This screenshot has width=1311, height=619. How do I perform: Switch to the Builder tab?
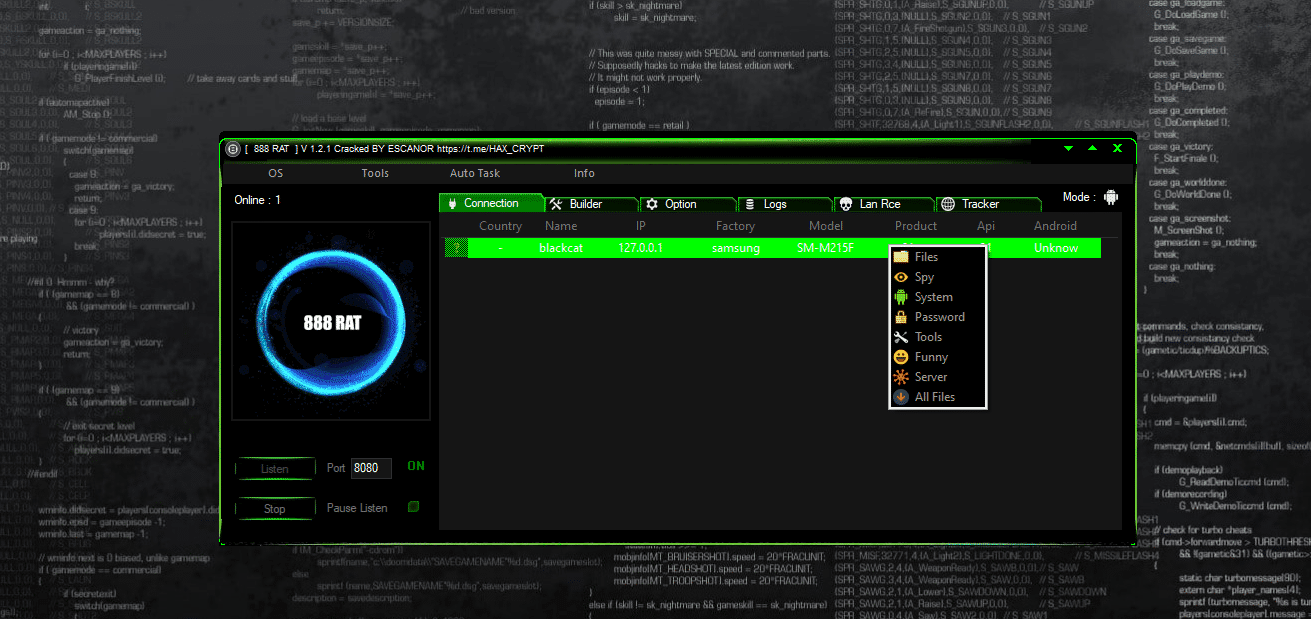pos(587,204)
